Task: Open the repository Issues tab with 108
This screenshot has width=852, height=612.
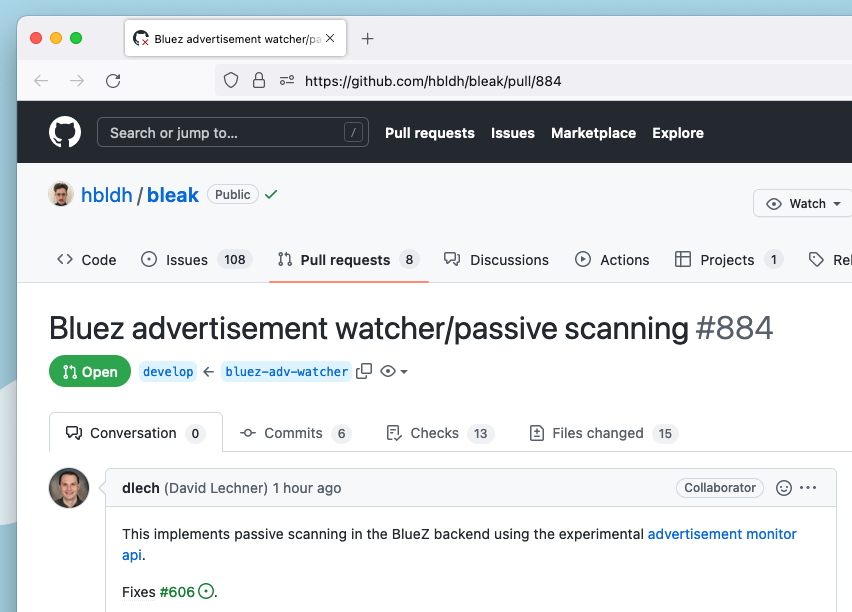Action: pos(196,260)
